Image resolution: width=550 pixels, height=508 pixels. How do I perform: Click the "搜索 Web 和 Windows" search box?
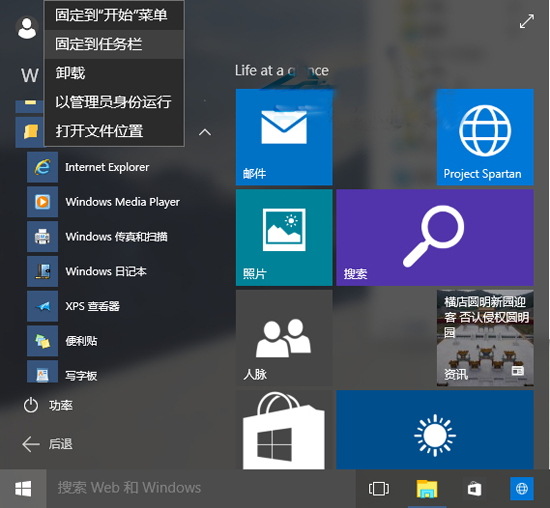(x=201, y=488)
